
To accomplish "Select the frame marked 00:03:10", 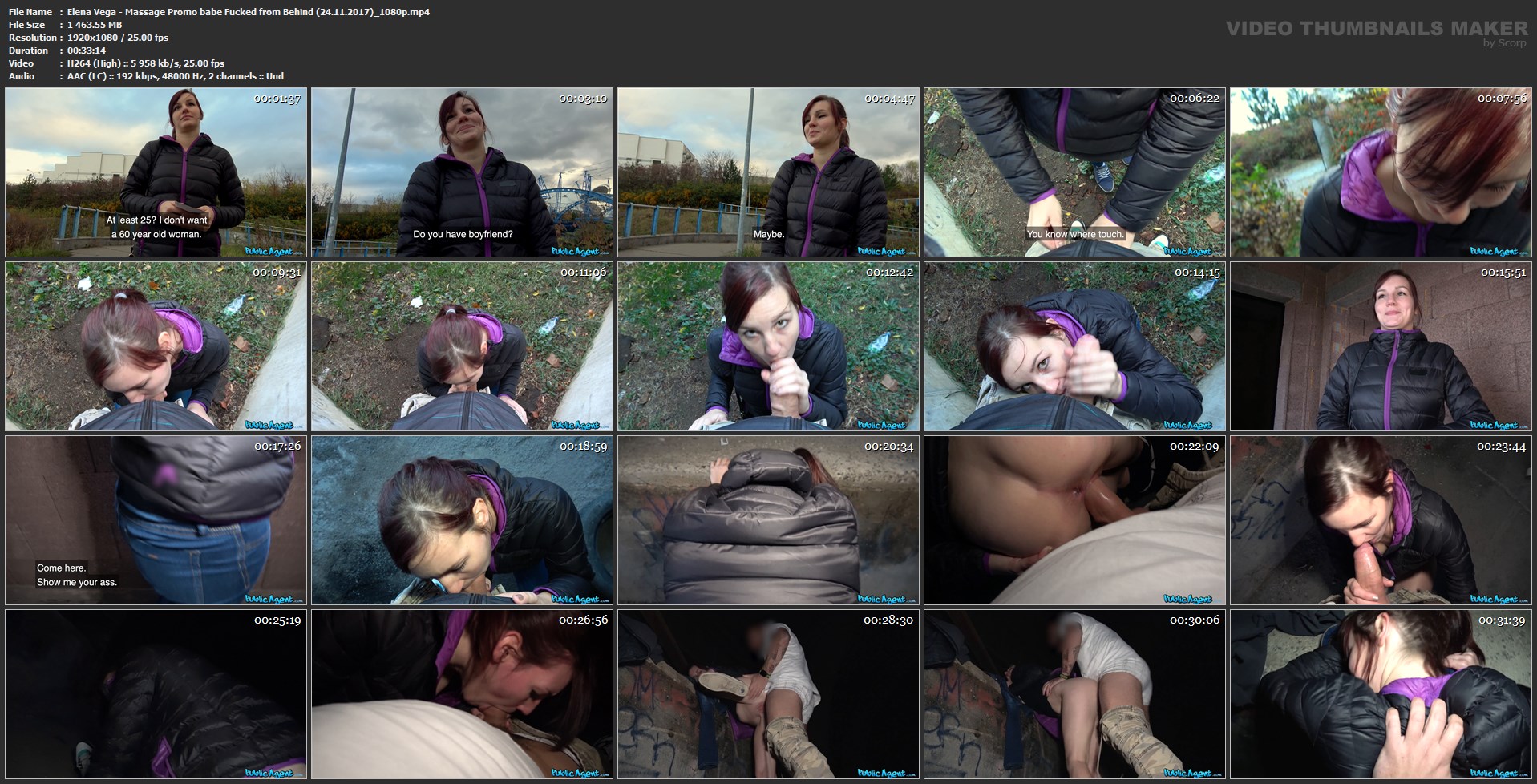I will tap(462, 172).
